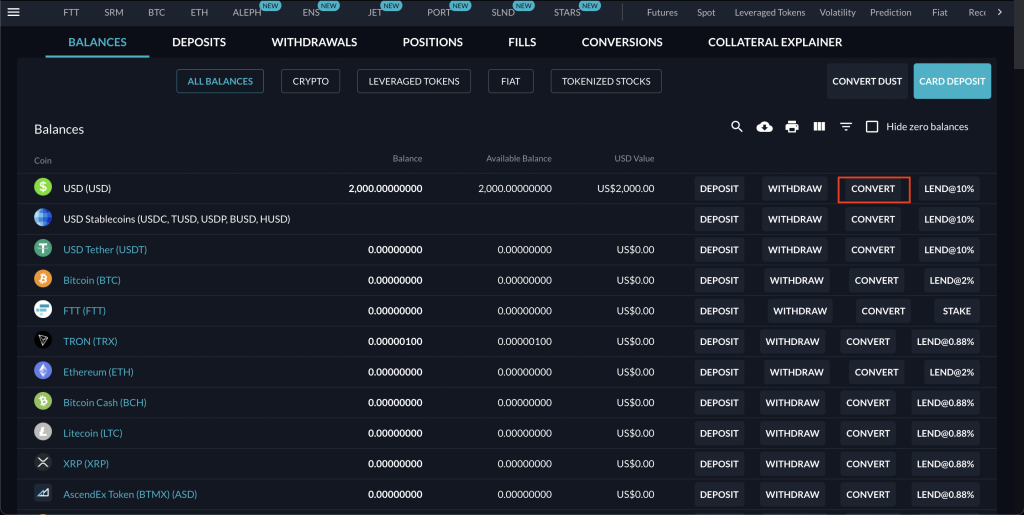The height and width of the screenshot is (515, 1024).
Task: Switch to the Withdrawals tab
Action: tap(314, 42)
